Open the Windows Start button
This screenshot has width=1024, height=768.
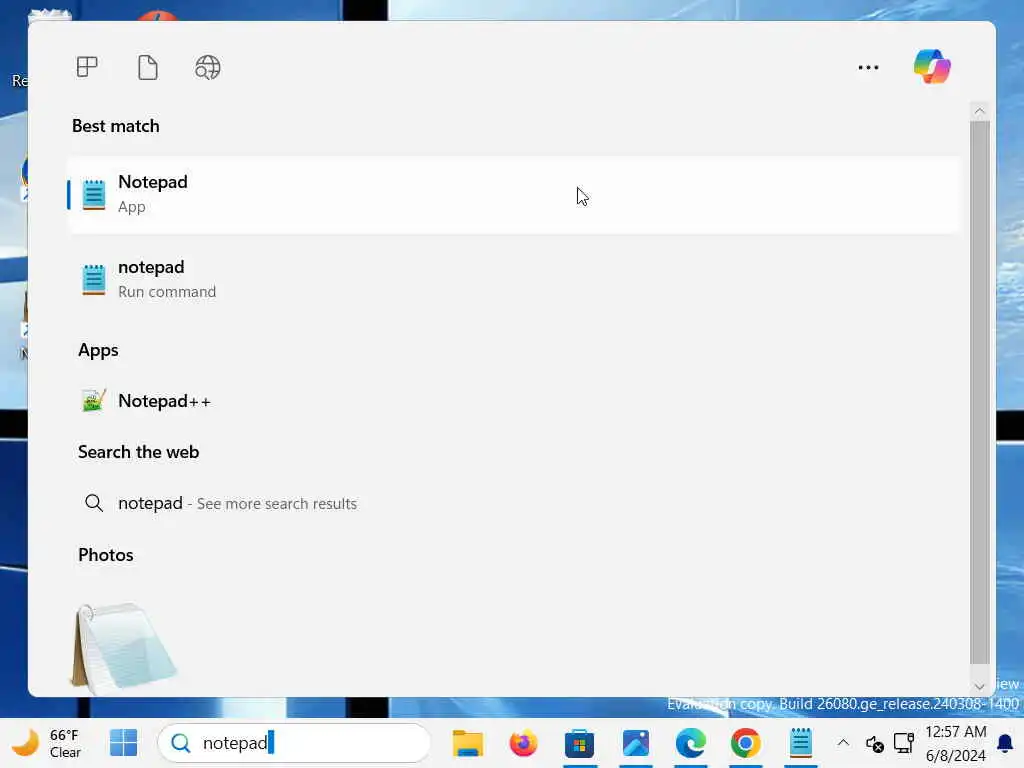pos(123,743)
